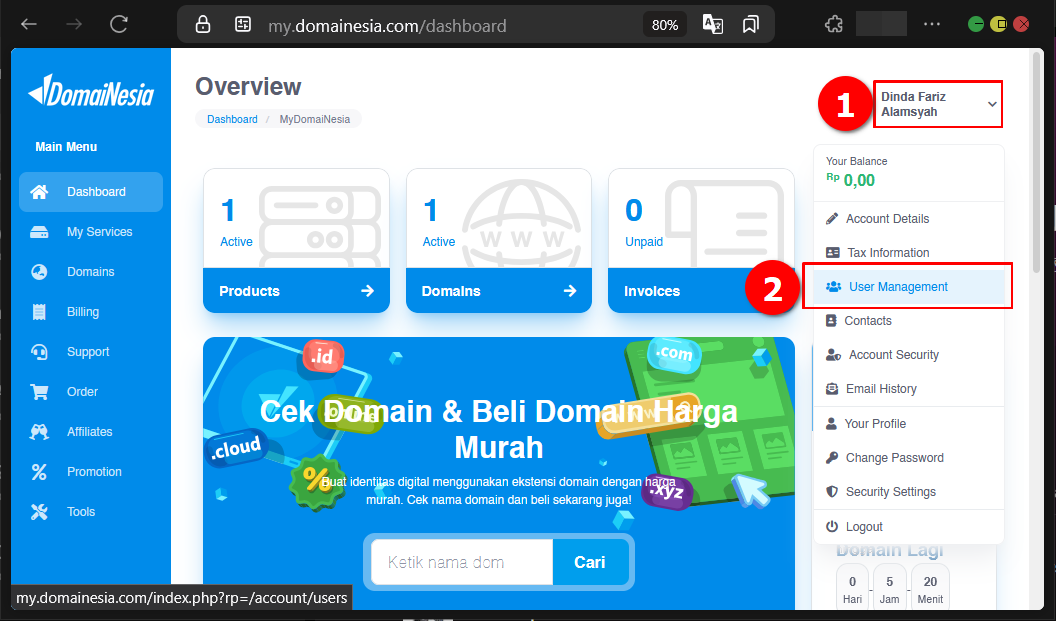Go to Domains in sidebar menu
This screenshot has height=621, width=1056.
[91, 272]
